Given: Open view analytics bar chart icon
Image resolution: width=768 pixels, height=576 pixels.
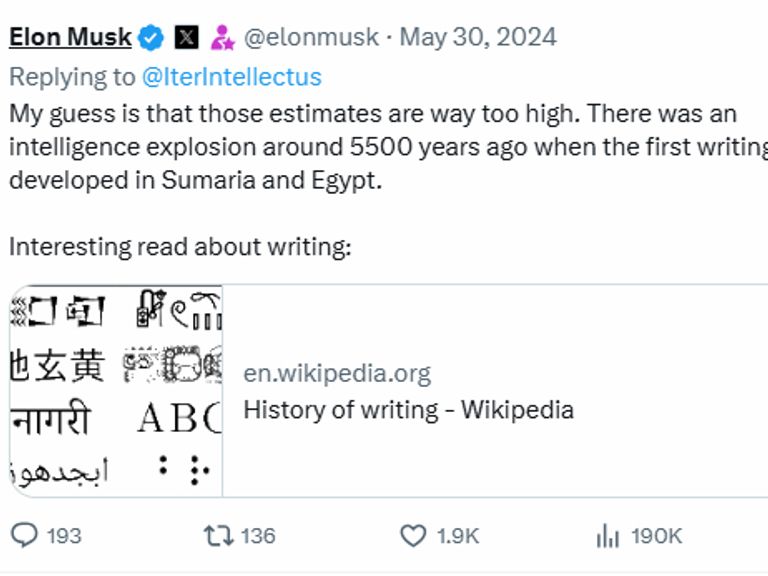Looking at the screenshot, I should [x=607, y=536].
